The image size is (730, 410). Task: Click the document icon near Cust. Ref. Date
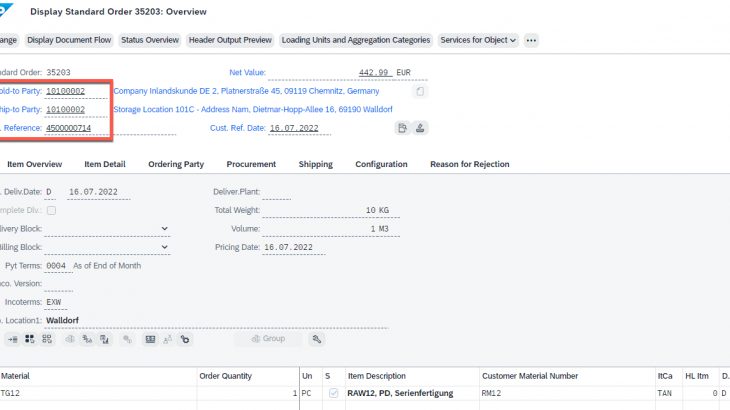click(x=401, y=128)
